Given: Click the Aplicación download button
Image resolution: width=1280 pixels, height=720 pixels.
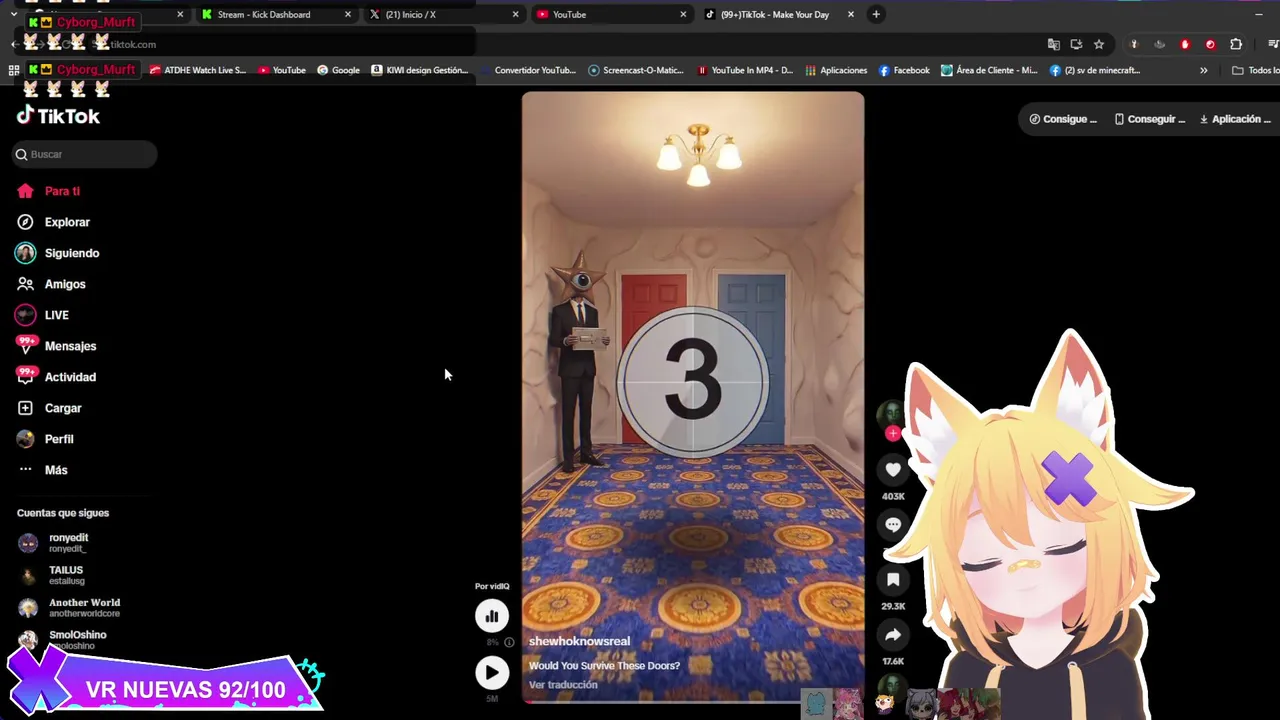Looking at the screenshot, I should (1235, 119).
